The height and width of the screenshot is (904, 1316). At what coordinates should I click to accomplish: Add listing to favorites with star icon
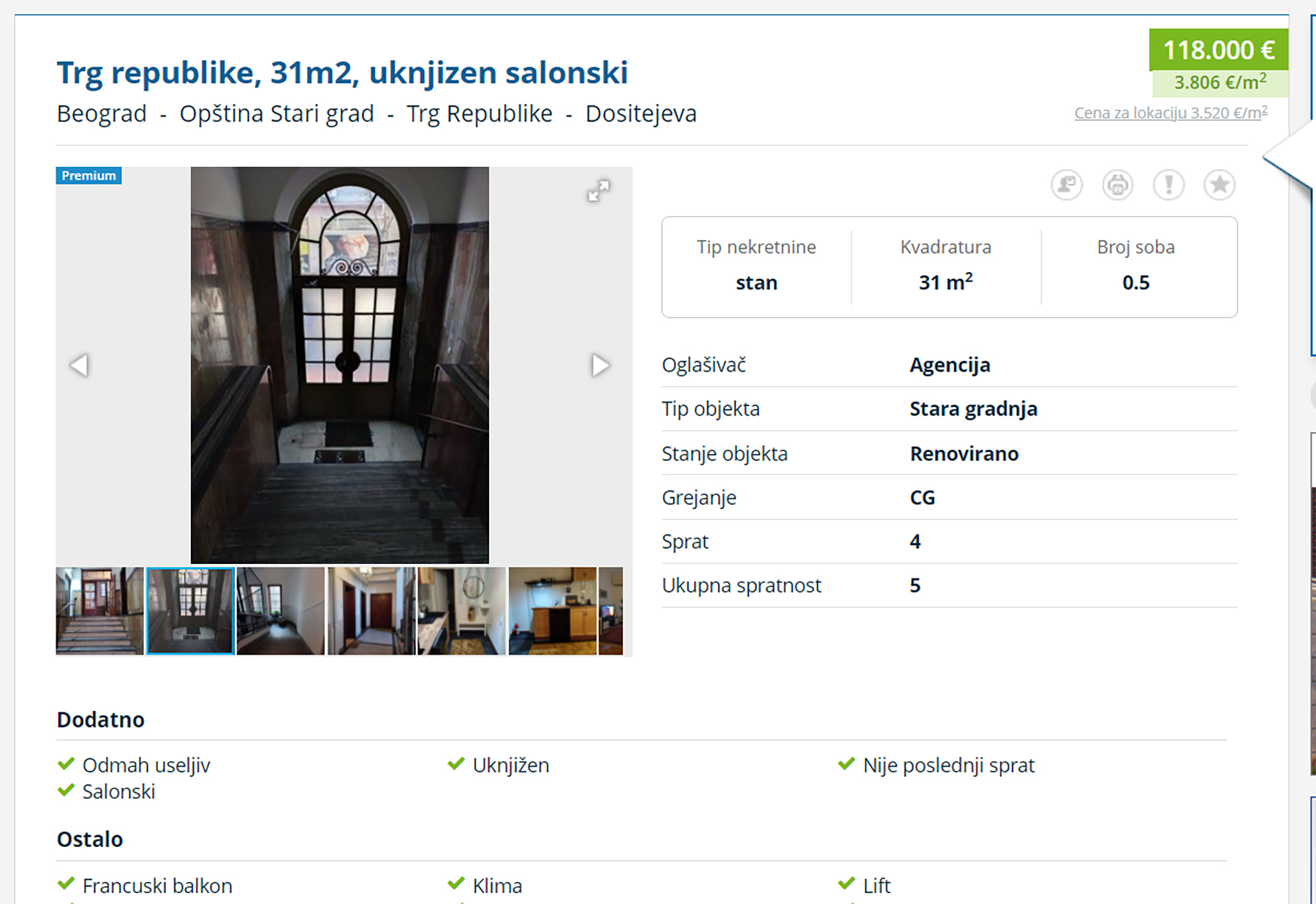pos(1219,185)
